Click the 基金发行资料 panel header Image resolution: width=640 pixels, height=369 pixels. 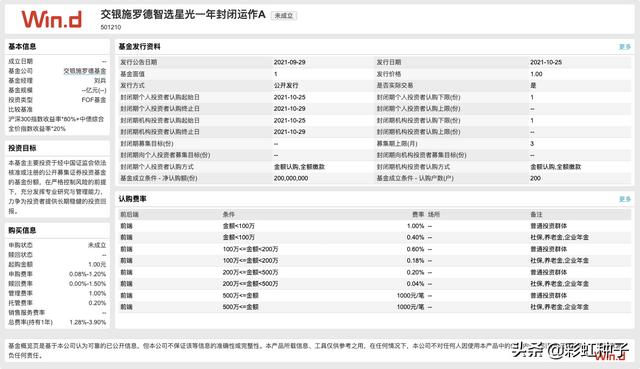coord(140,47)
